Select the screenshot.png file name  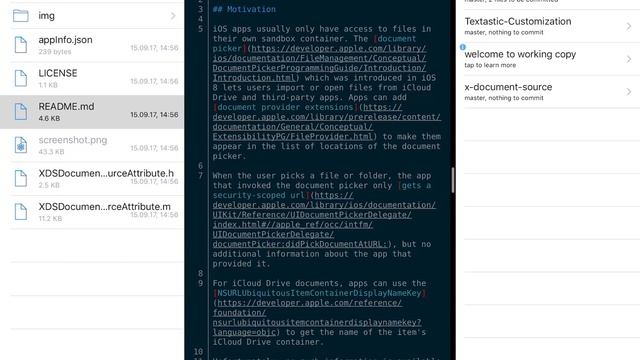pos(73,140)
